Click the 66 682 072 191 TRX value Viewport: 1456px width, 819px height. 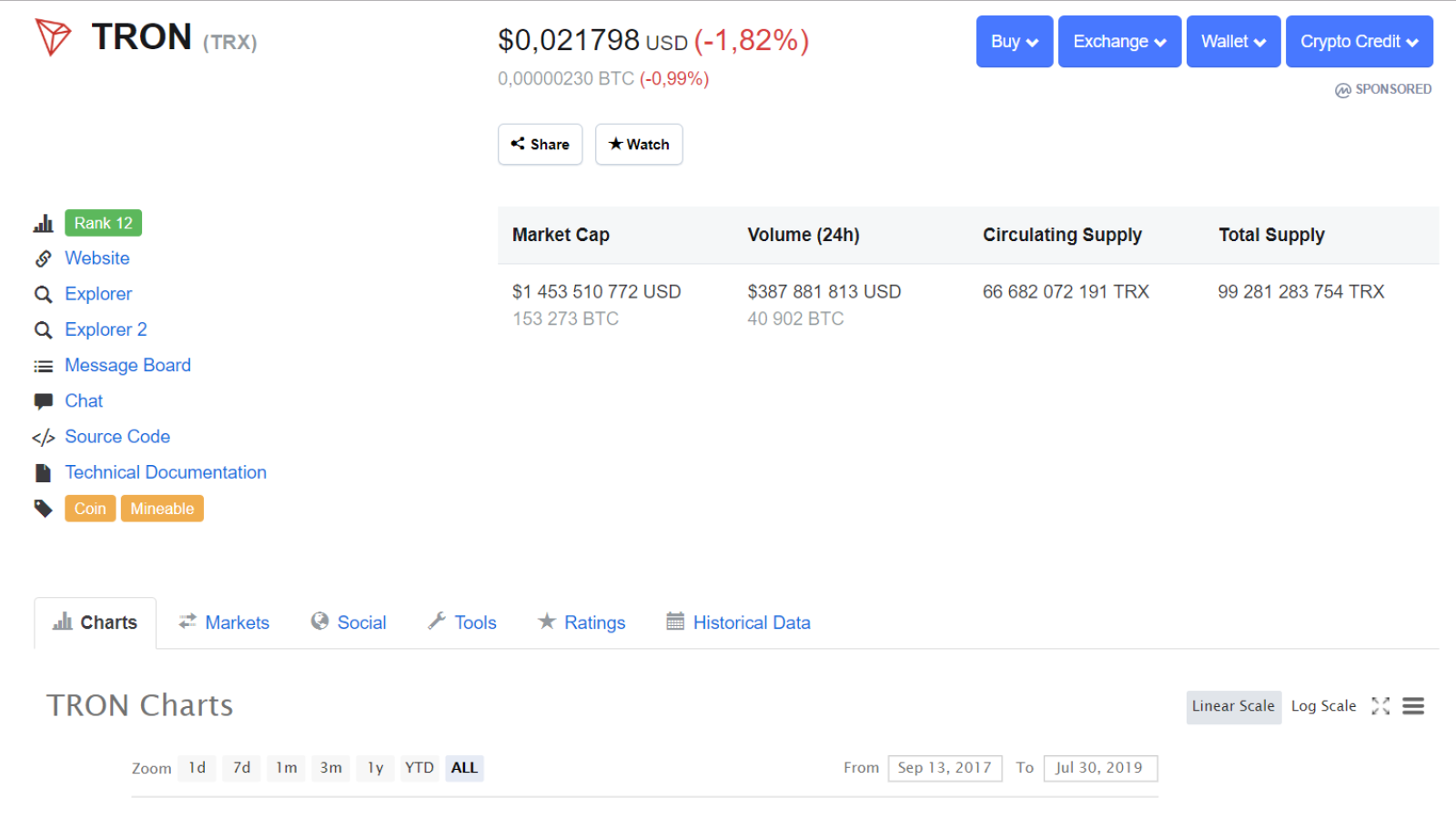[1066, 292]
